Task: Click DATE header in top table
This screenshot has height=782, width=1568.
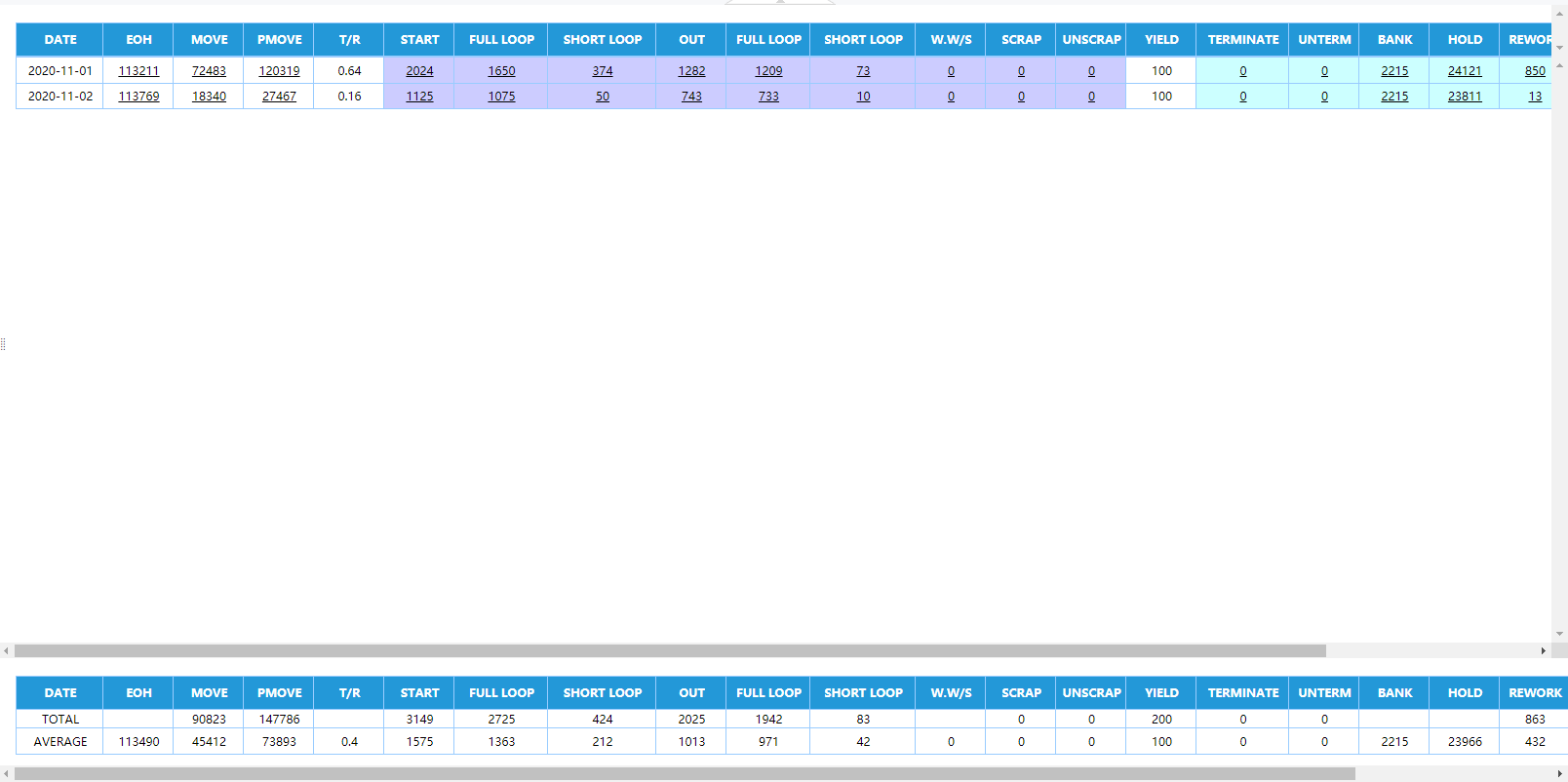Action: coord(60,40)
